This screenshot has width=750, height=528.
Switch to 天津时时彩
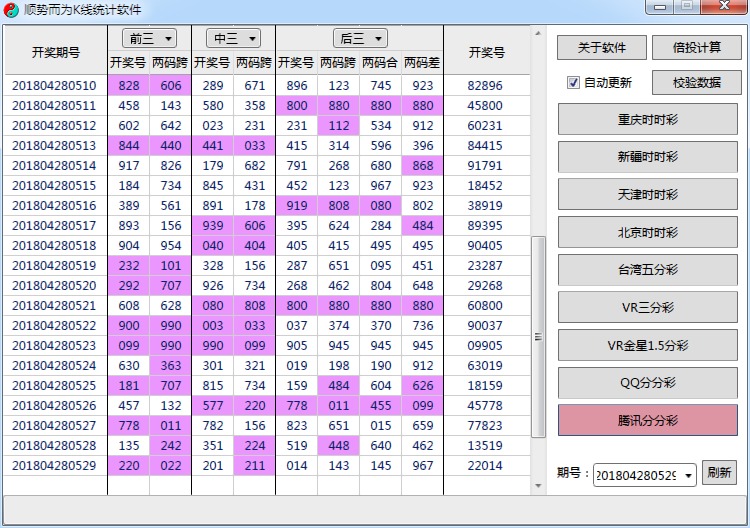tap(647, 194)
